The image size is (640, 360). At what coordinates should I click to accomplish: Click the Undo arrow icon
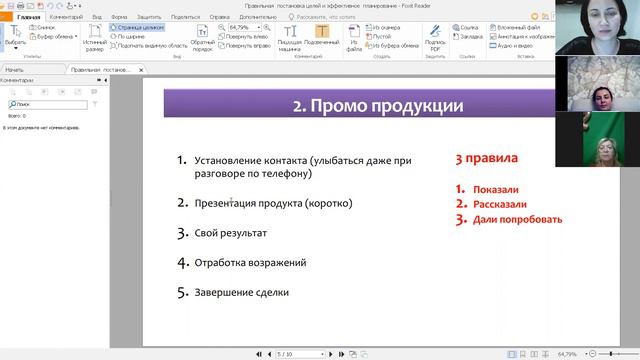tap(50, 6)
